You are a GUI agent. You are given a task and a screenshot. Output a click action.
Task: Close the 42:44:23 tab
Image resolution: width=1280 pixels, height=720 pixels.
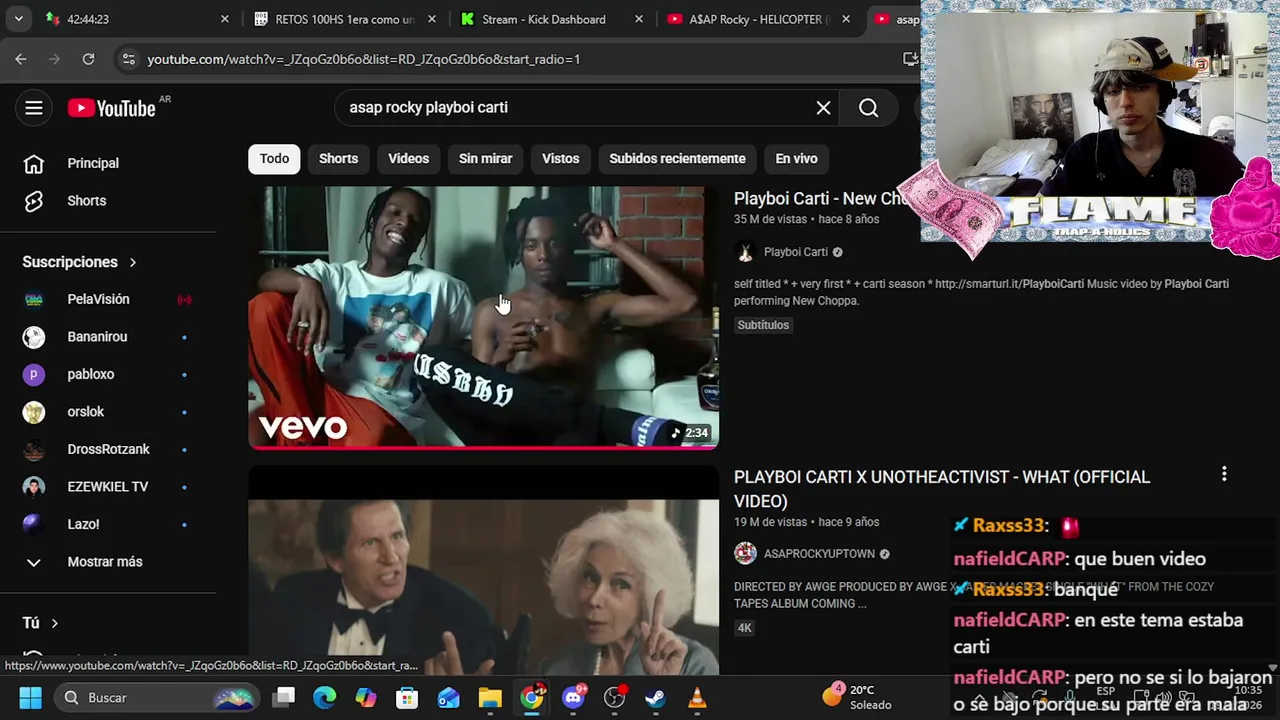pyautogui.click(x=224, y=19)
